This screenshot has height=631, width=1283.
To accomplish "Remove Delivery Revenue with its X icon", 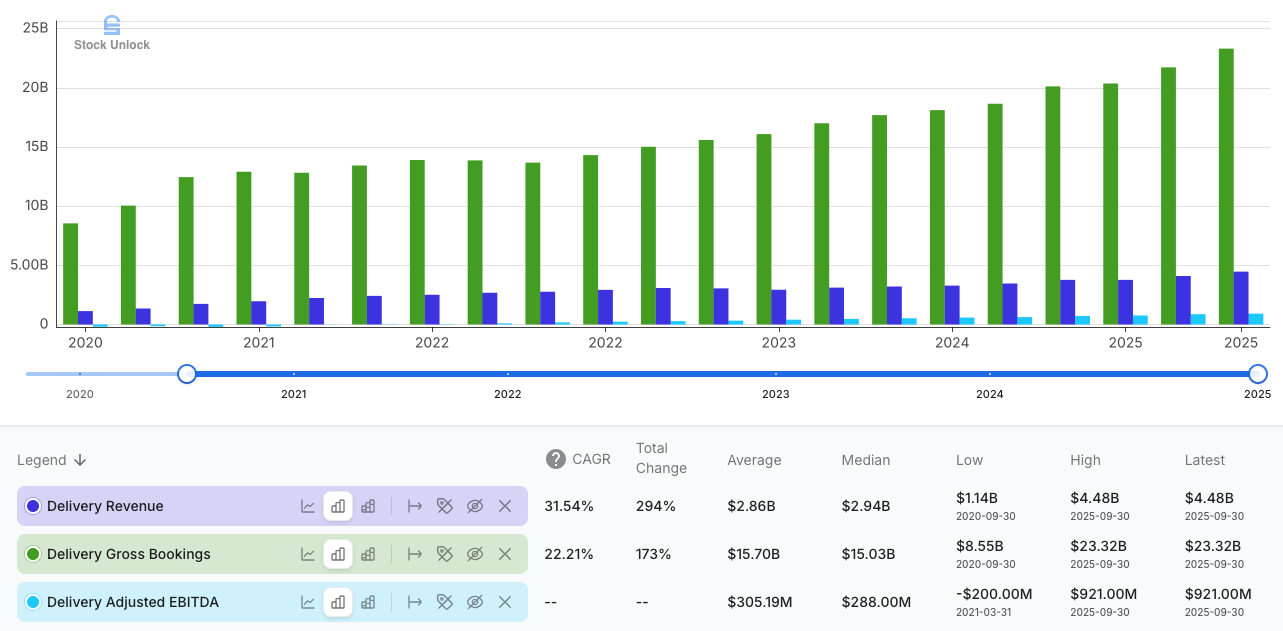I will point(505,506).
